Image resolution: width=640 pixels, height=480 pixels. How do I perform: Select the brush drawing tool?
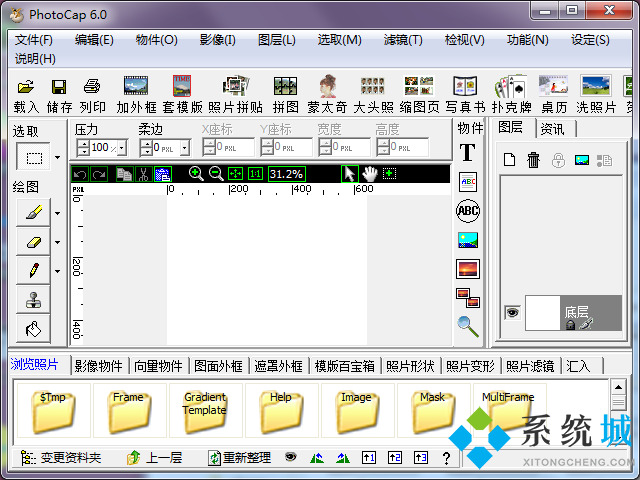tap(33, 213)
